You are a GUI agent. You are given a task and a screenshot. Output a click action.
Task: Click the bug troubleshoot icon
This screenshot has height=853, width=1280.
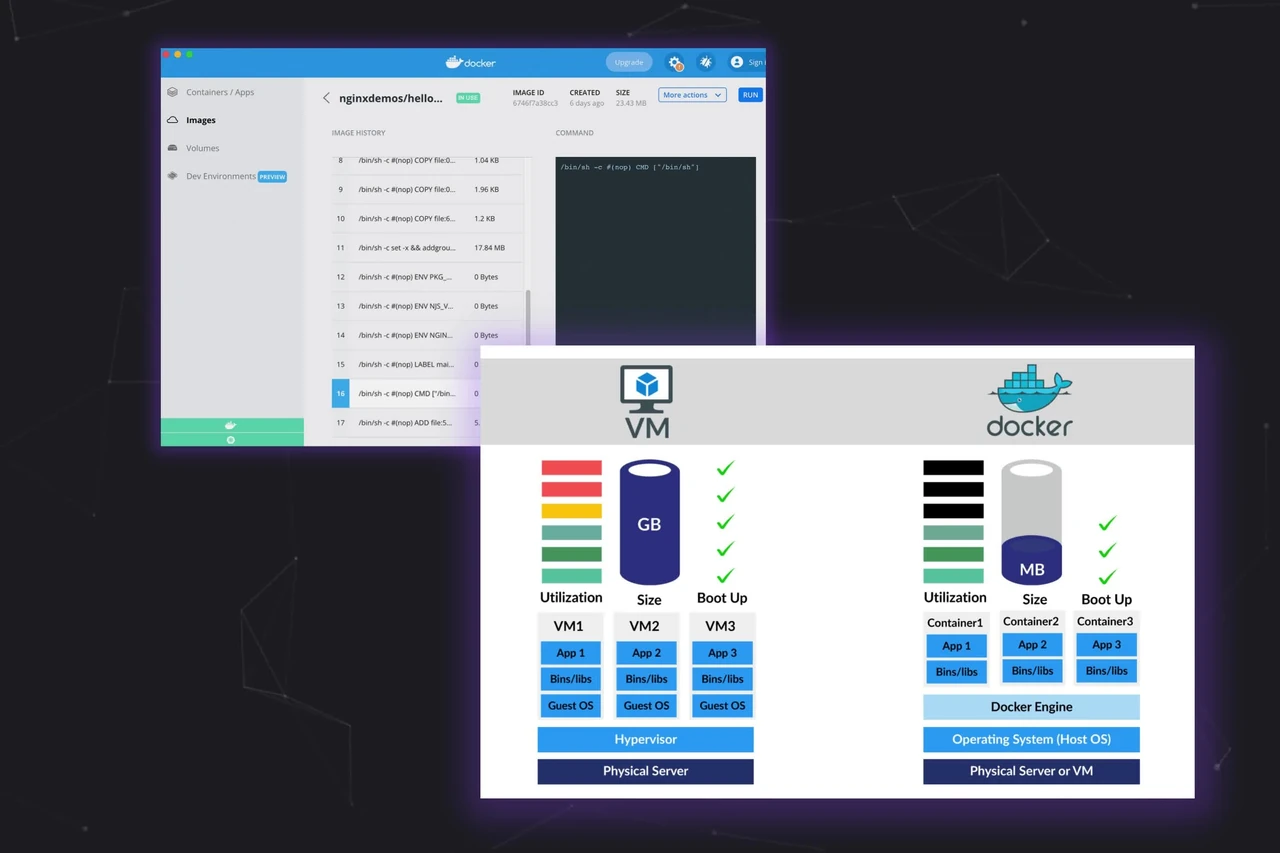pyautogui.click(x=706, y=62)
